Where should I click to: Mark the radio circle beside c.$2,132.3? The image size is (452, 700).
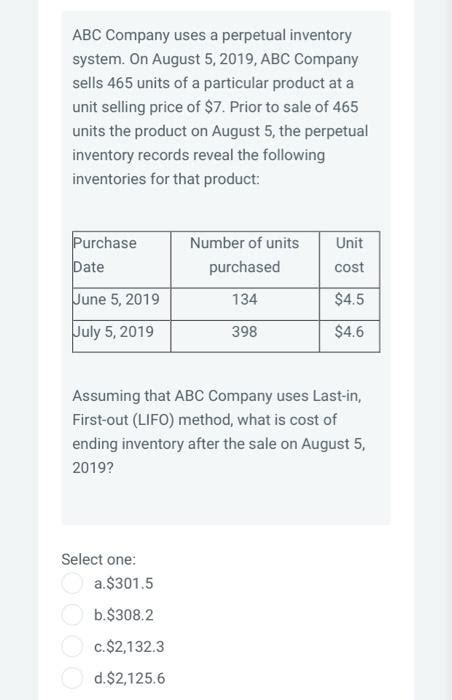click(x=71, y=646)
